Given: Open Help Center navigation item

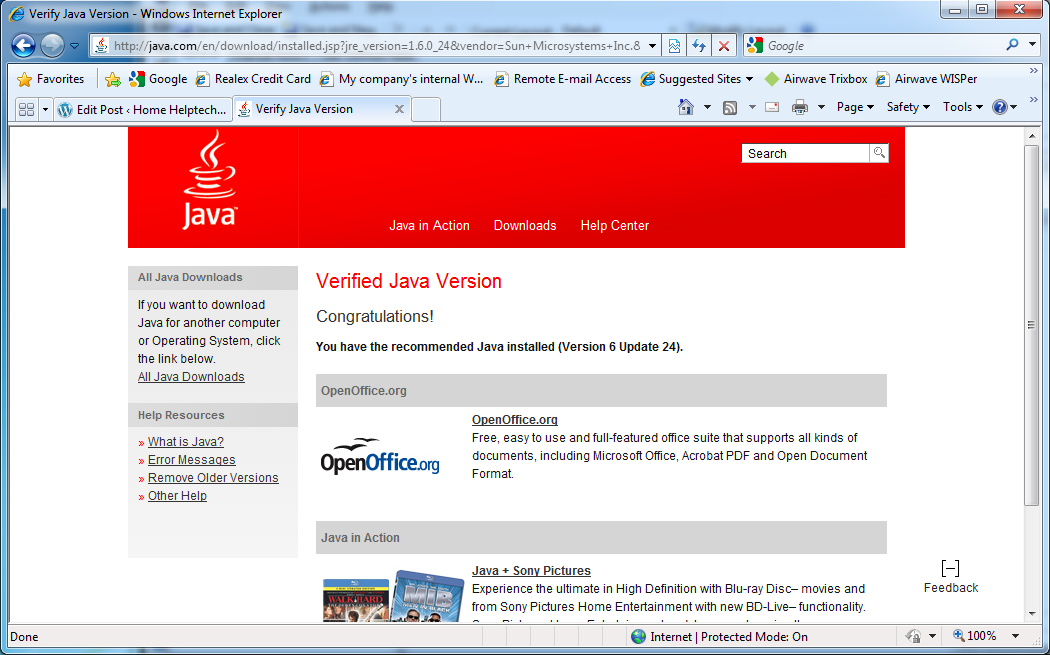Looking at the screenshot, I should (615, 226).
